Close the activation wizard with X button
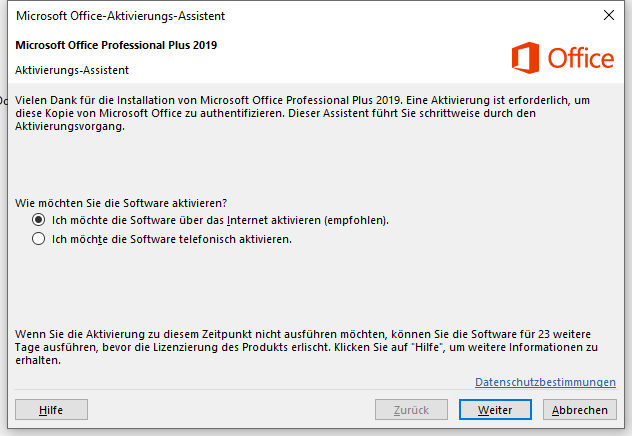 pos(609,15)
